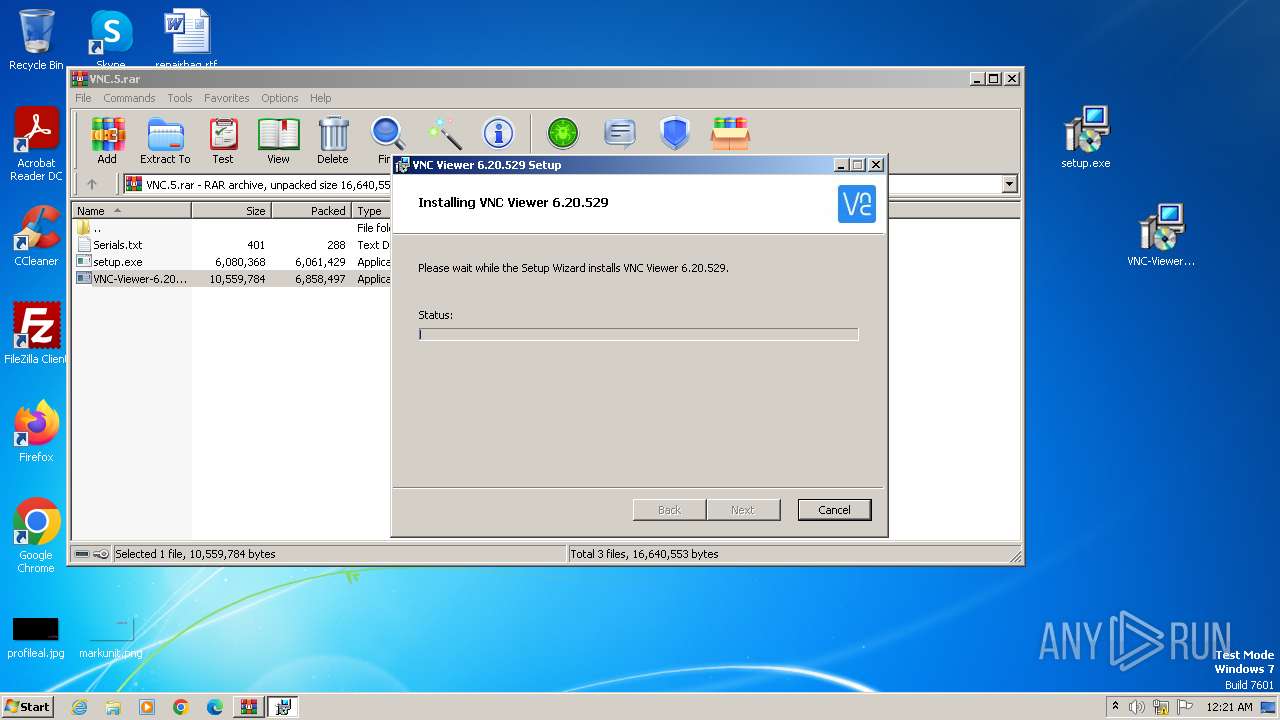Image resolution: width=1280 pixels, height=720 pixels.
Task: Sort the file list by Packed column
Action: click(311, 211)
